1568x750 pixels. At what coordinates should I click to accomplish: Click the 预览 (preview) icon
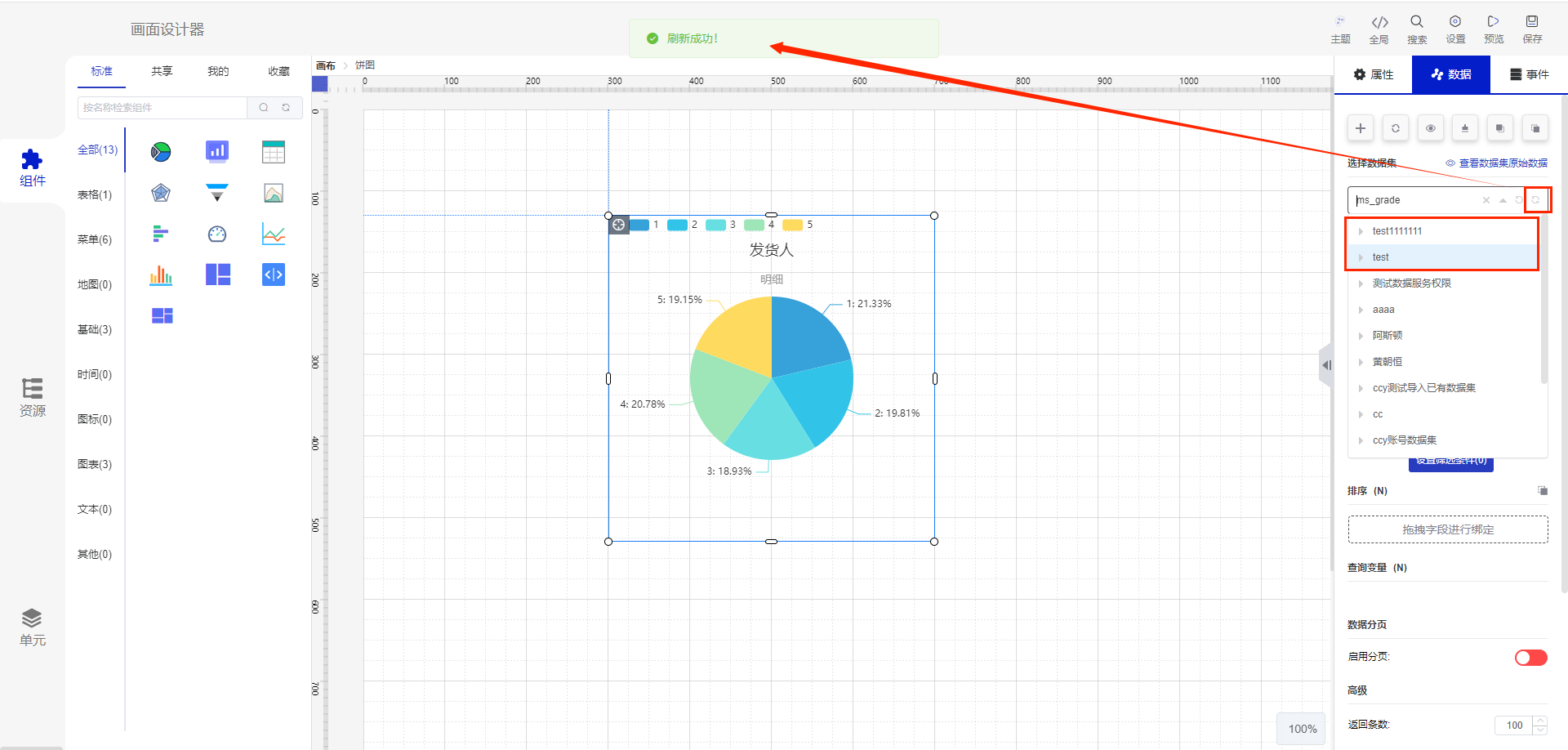[x=1494, y=29]
